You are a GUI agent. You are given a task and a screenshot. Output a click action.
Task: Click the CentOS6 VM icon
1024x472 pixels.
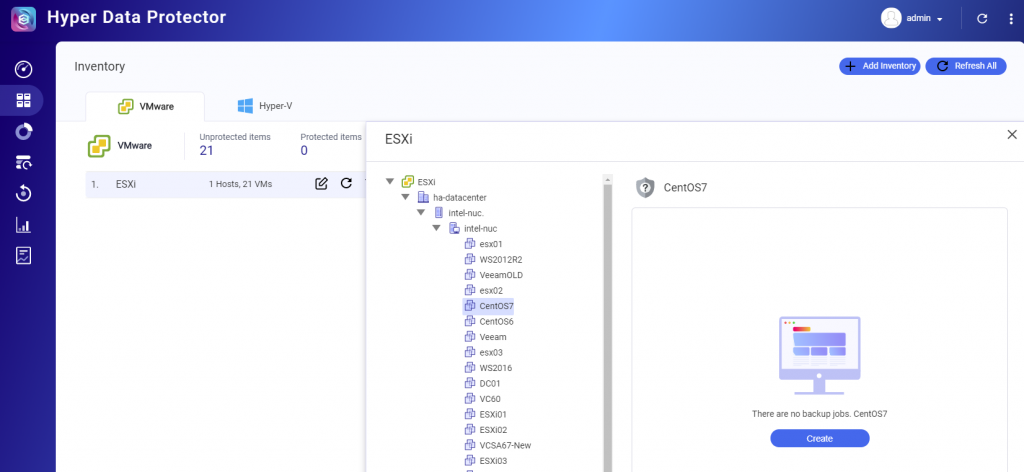[470, 321]
